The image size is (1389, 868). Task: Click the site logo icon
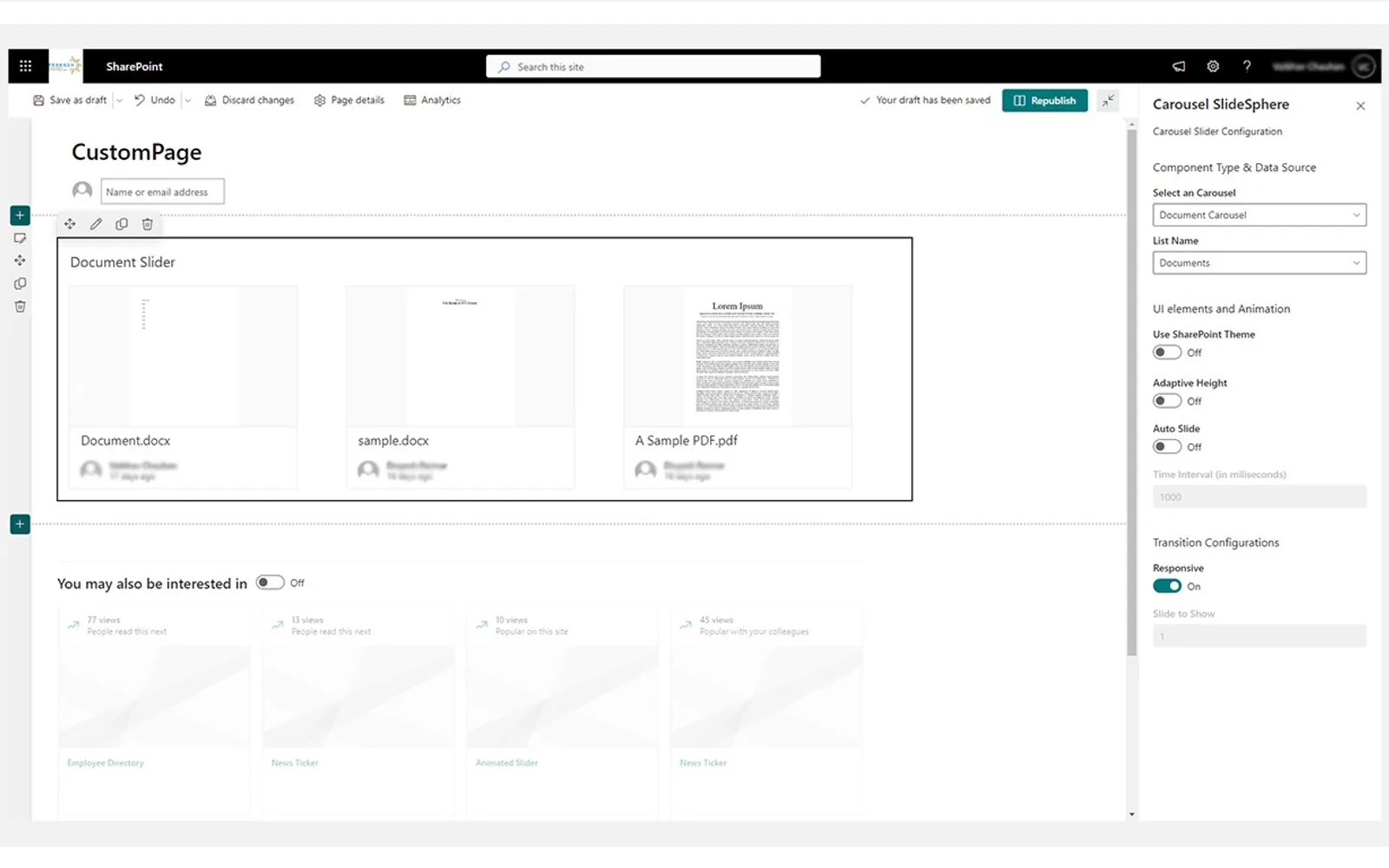pos(65,66)
